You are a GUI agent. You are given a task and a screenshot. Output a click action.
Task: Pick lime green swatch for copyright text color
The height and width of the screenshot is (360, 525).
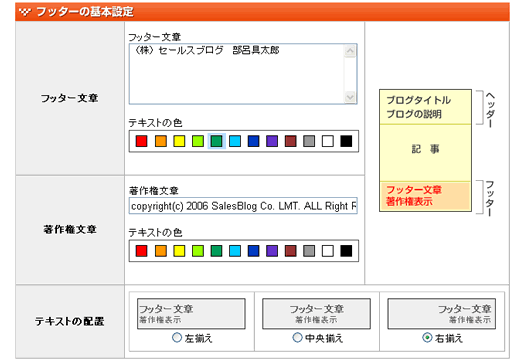pyautogui.click(x=198, y=250)
